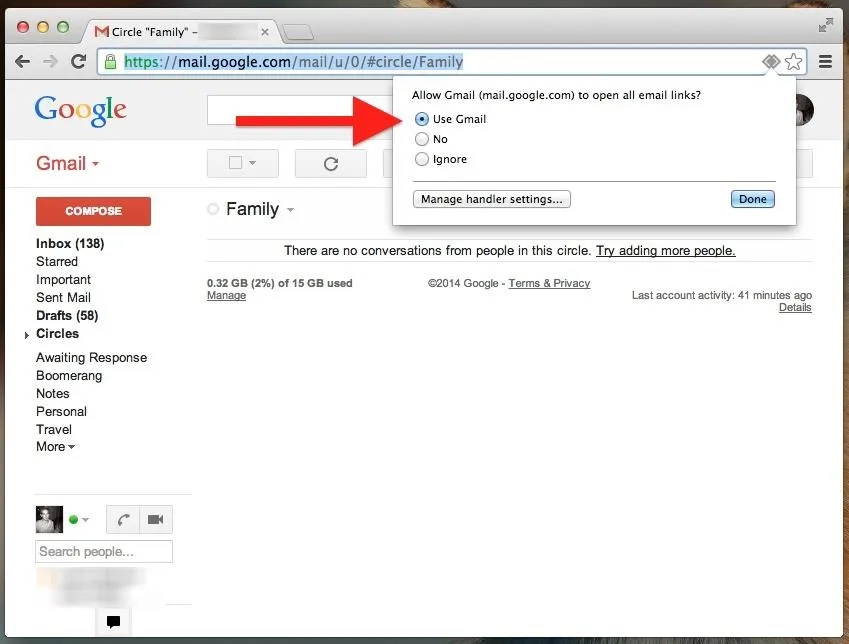Open the Awaiting Response label
Screen dimensions: 849x644
pos(92,357)
